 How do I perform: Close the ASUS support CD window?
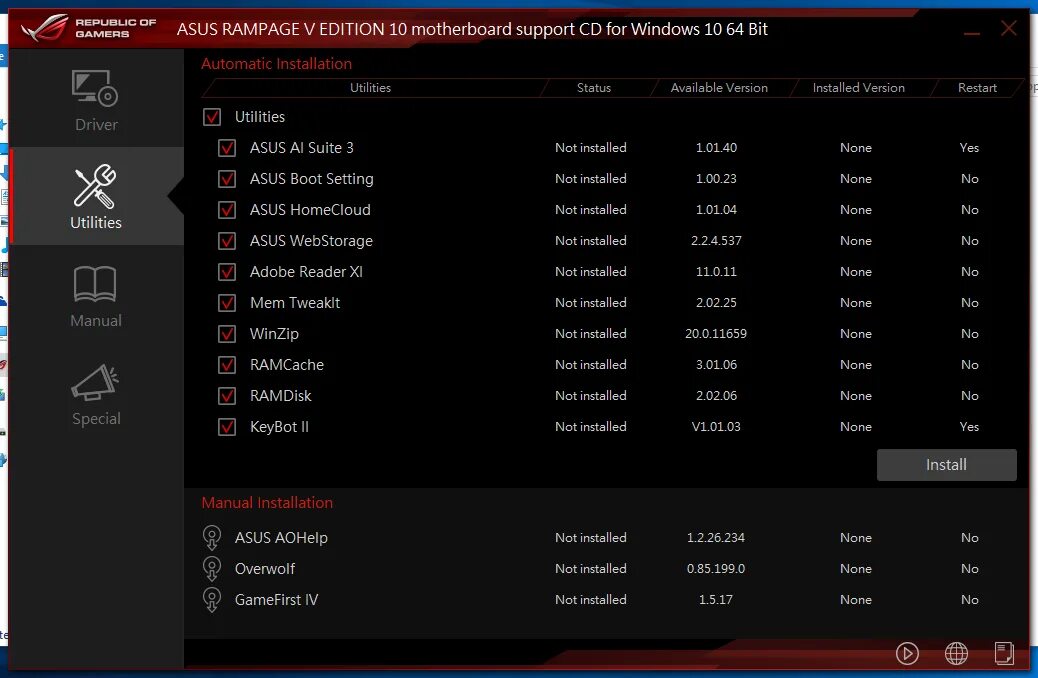[1008, 28]
